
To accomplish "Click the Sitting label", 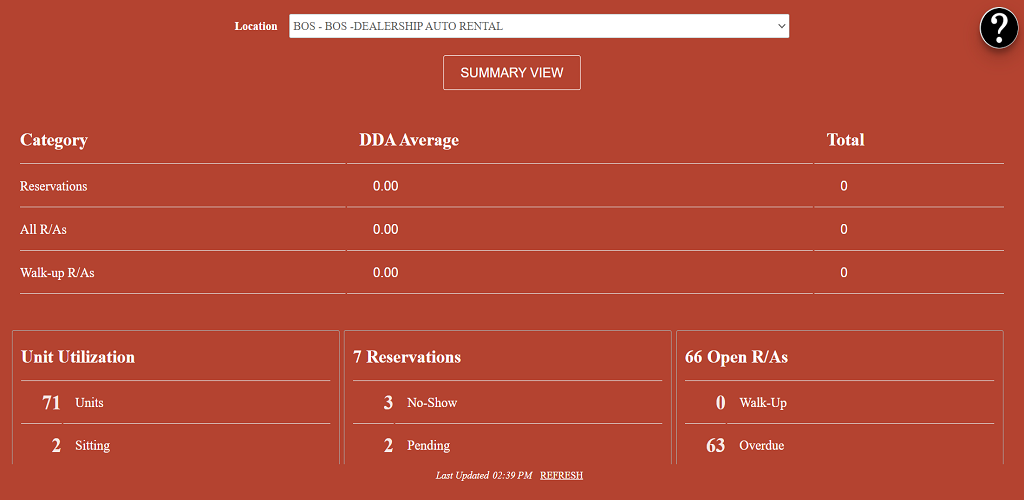I will pos(92,446).
